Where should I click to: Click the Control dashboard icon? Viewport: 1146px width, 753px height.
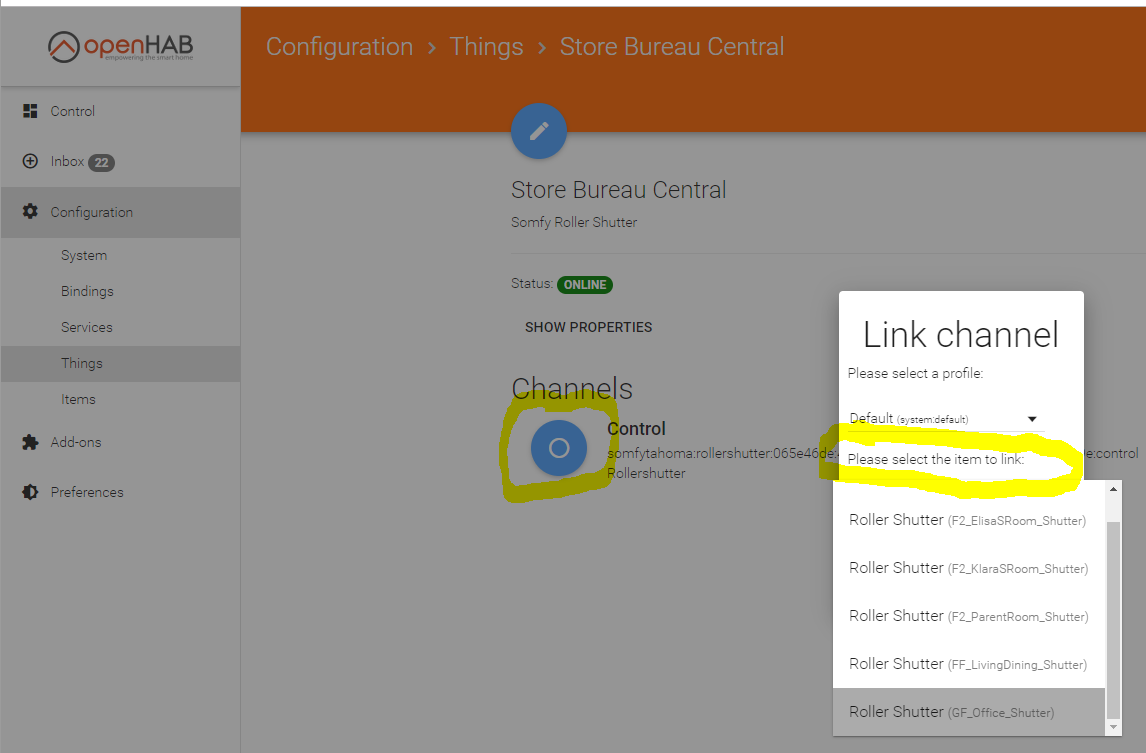[30, 111]
